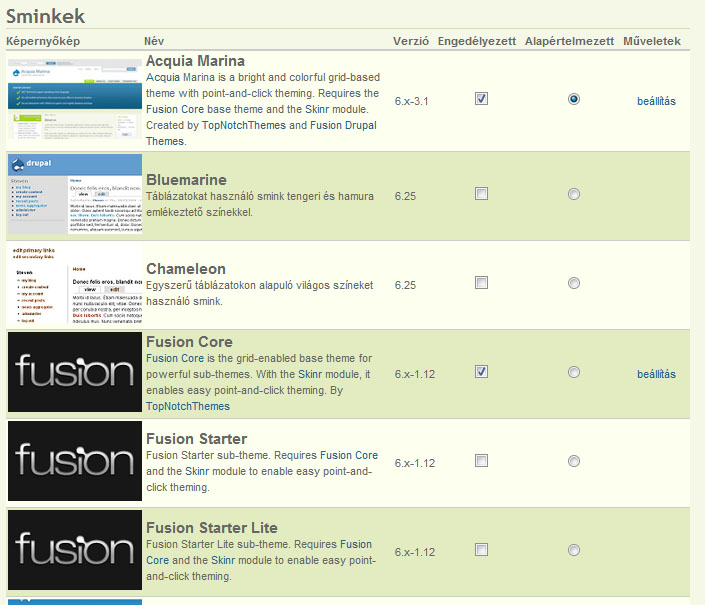The image size is (705, 605).
Task: Click the Fusion Starter Lite logo thumbnail
Action: [75, 550]
